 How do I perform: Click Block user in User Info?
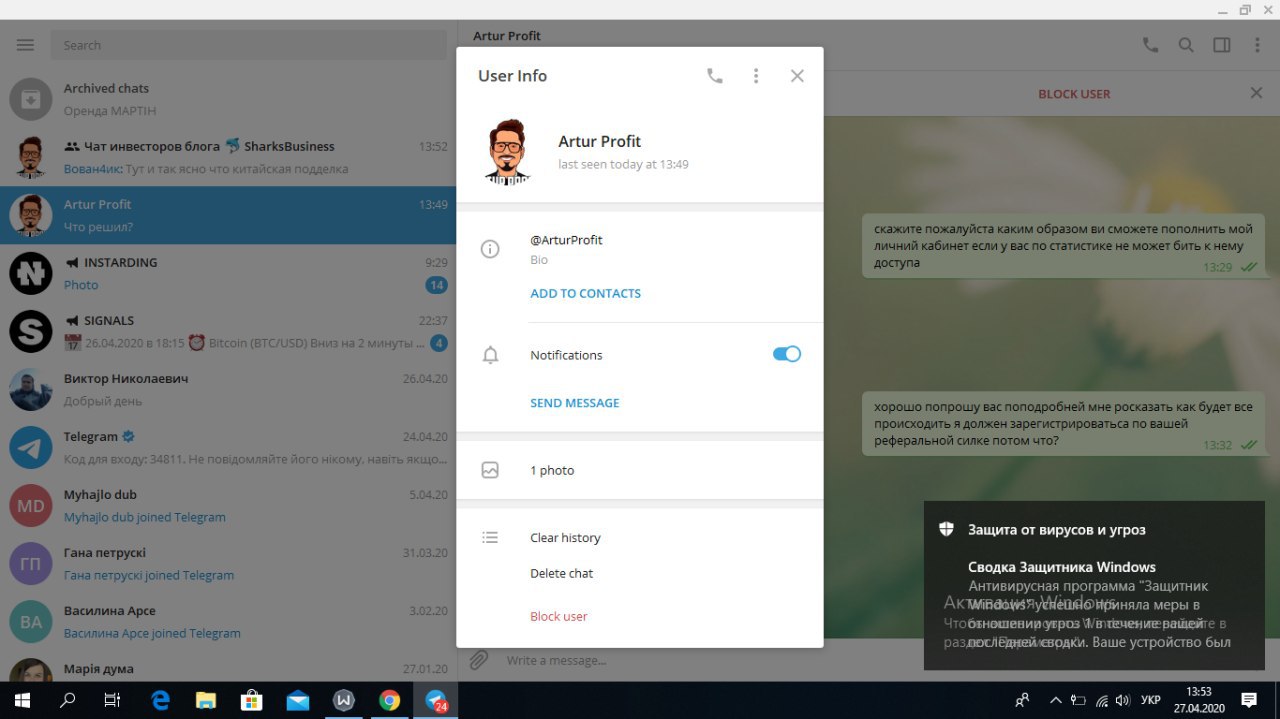[558, 616]
